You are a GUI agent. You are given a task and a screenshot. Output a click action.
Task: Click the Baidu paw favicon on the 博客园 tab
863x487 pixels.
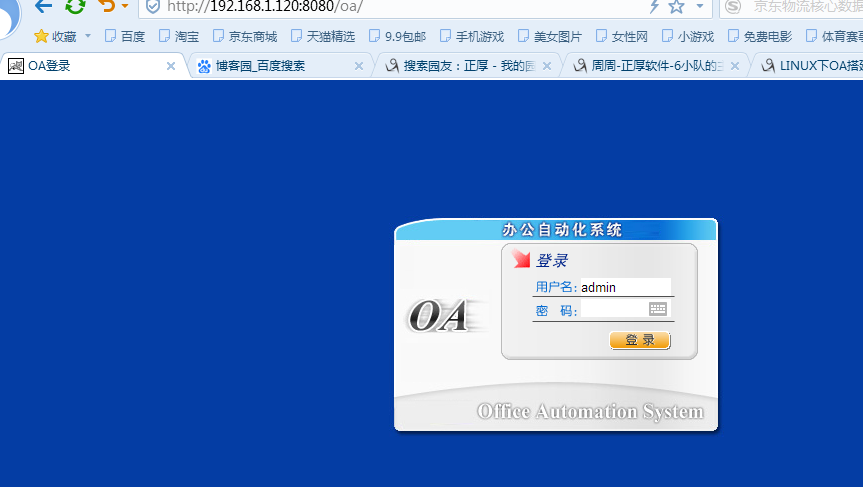pyautogui.click(x=204, y=66)
